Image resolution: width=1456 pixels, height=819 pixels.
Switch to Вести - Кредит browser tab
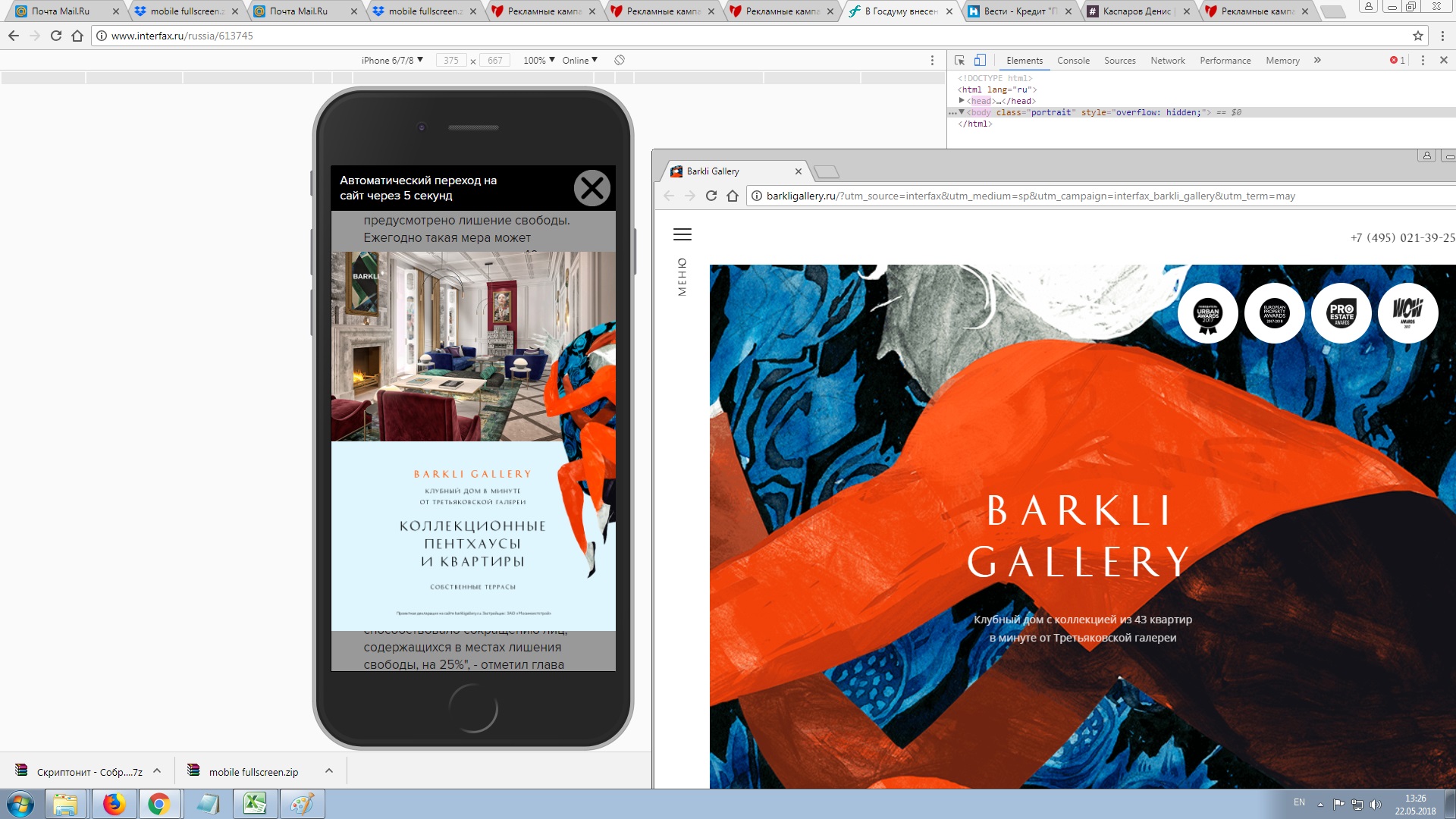[x=1019, y=11]
